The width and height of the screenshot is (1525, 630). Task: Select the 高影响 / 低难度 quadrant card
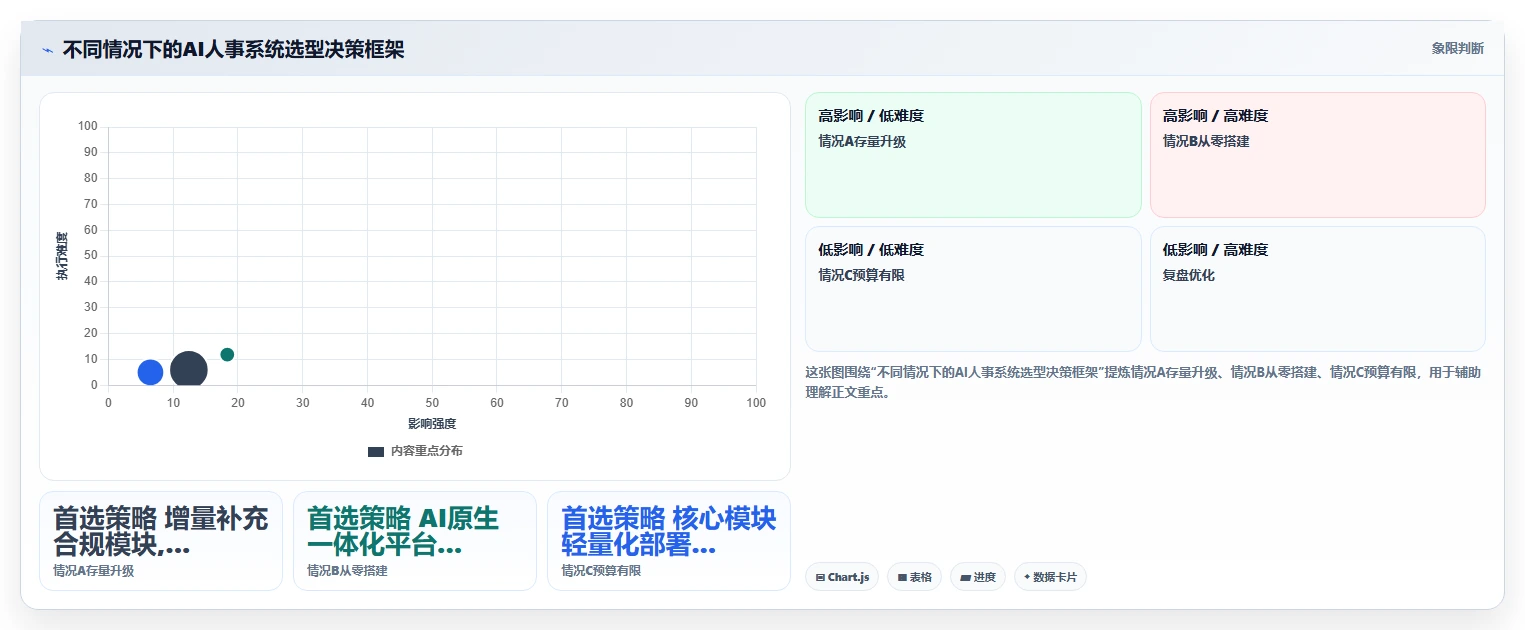973,155
